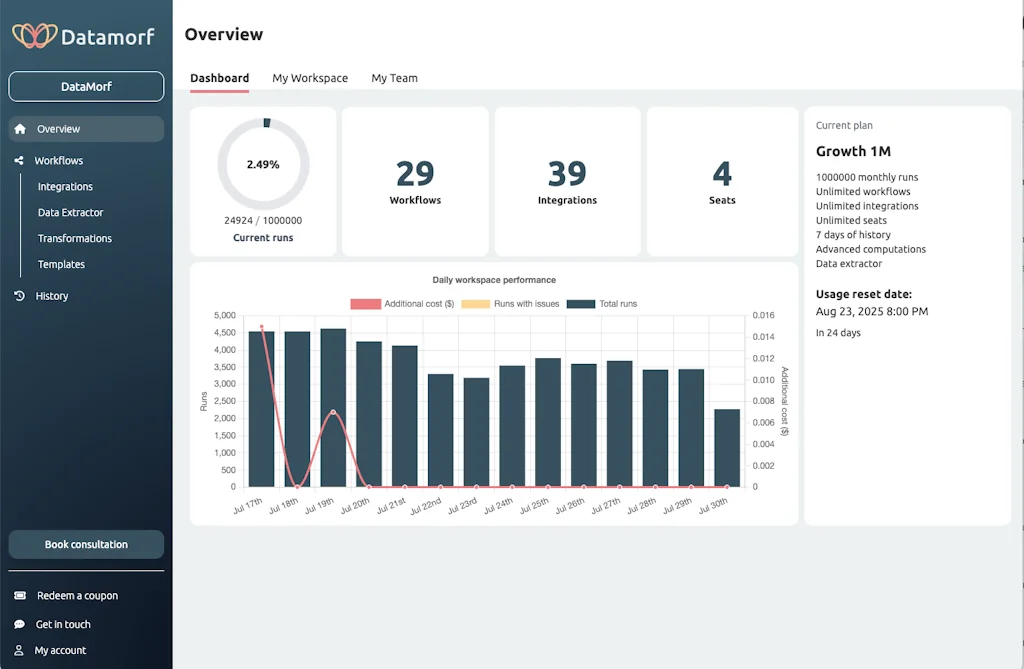Expand the Workflows section in sidebar

click(x=60, y=160)
